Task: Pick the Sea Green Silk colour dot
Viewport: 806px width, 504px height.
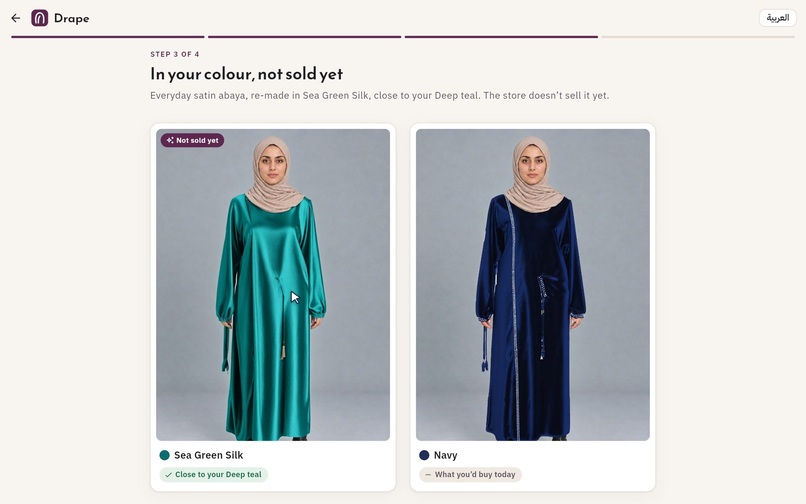Action: (164, 455)
